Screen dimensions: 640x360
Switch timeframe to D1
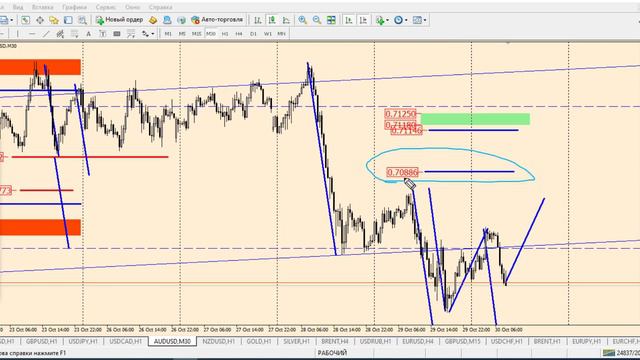coord(253,34)
